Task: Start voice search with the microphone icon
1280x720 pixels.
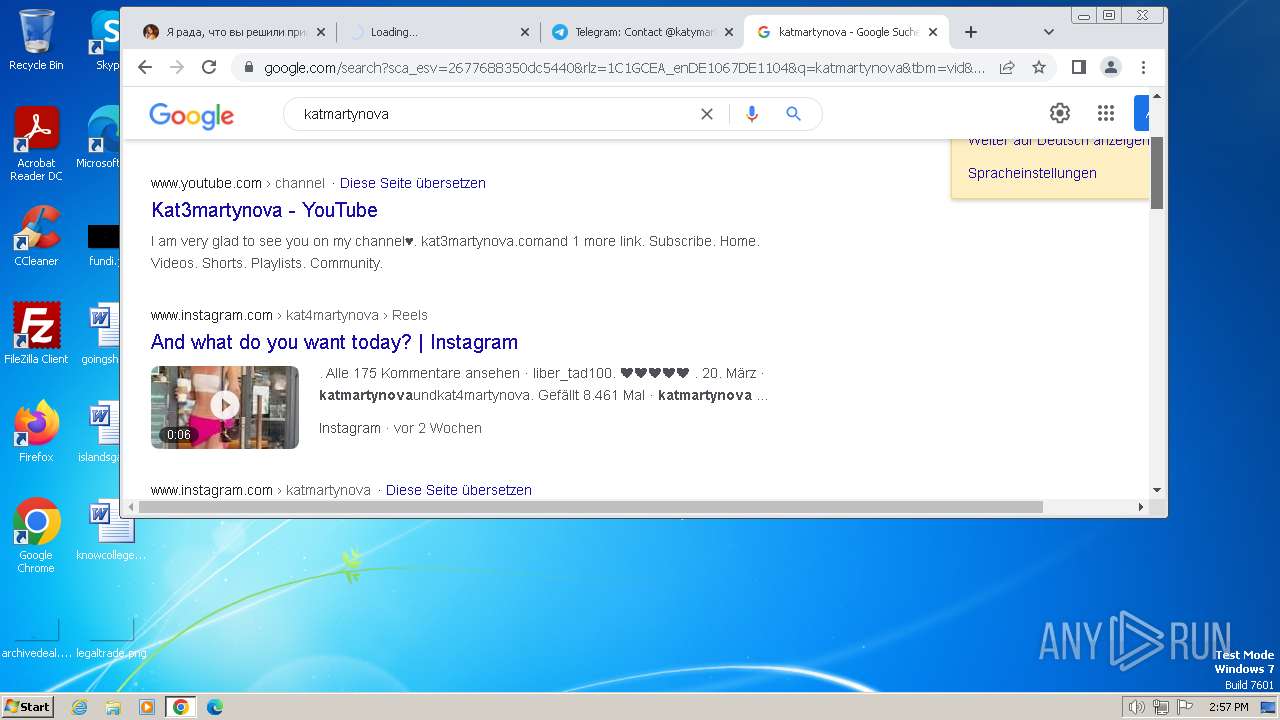Action: [752, 114]
